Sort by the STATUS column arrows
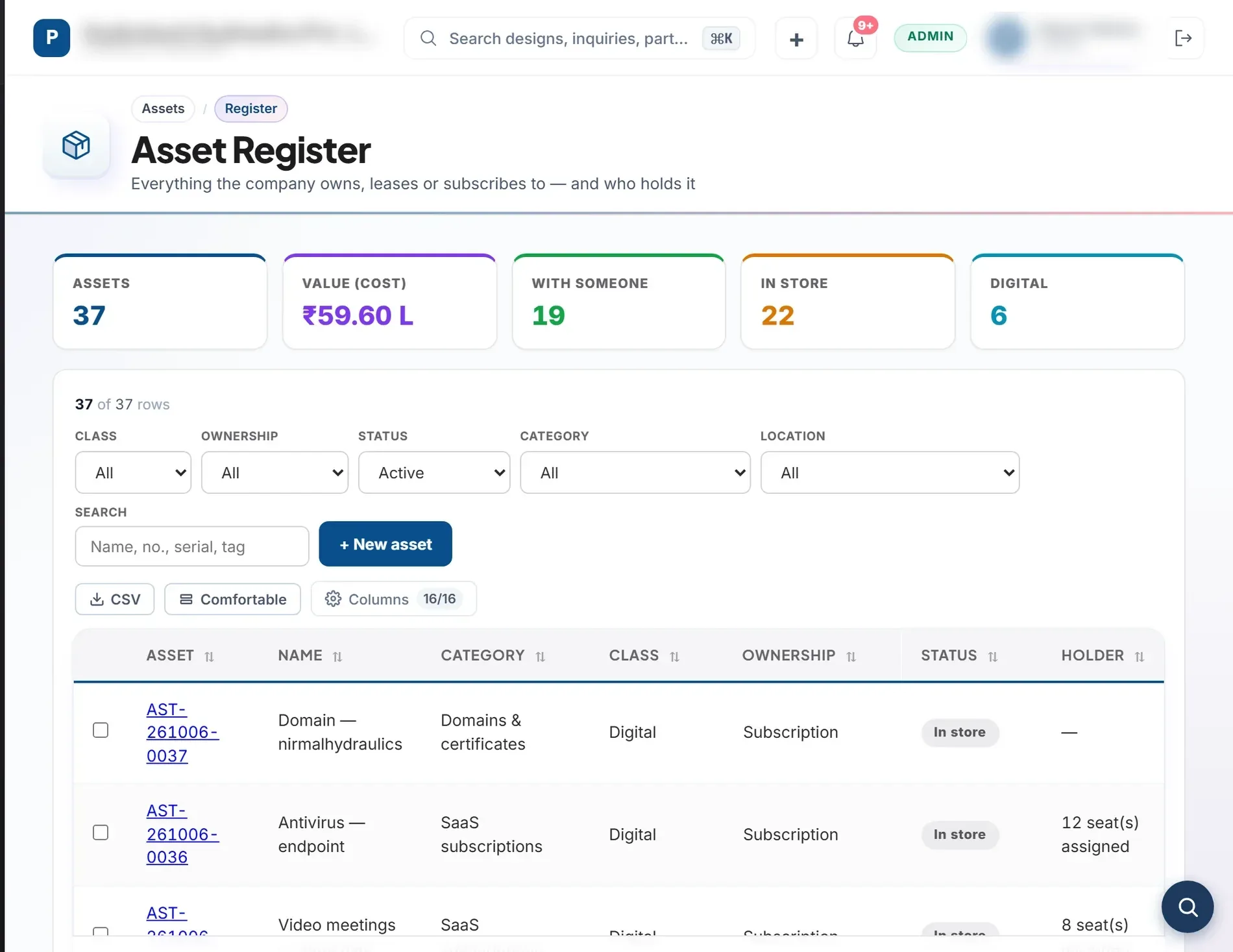This screenshot has height=952, width=1233. pyautogui.click(x=992, y=657)
